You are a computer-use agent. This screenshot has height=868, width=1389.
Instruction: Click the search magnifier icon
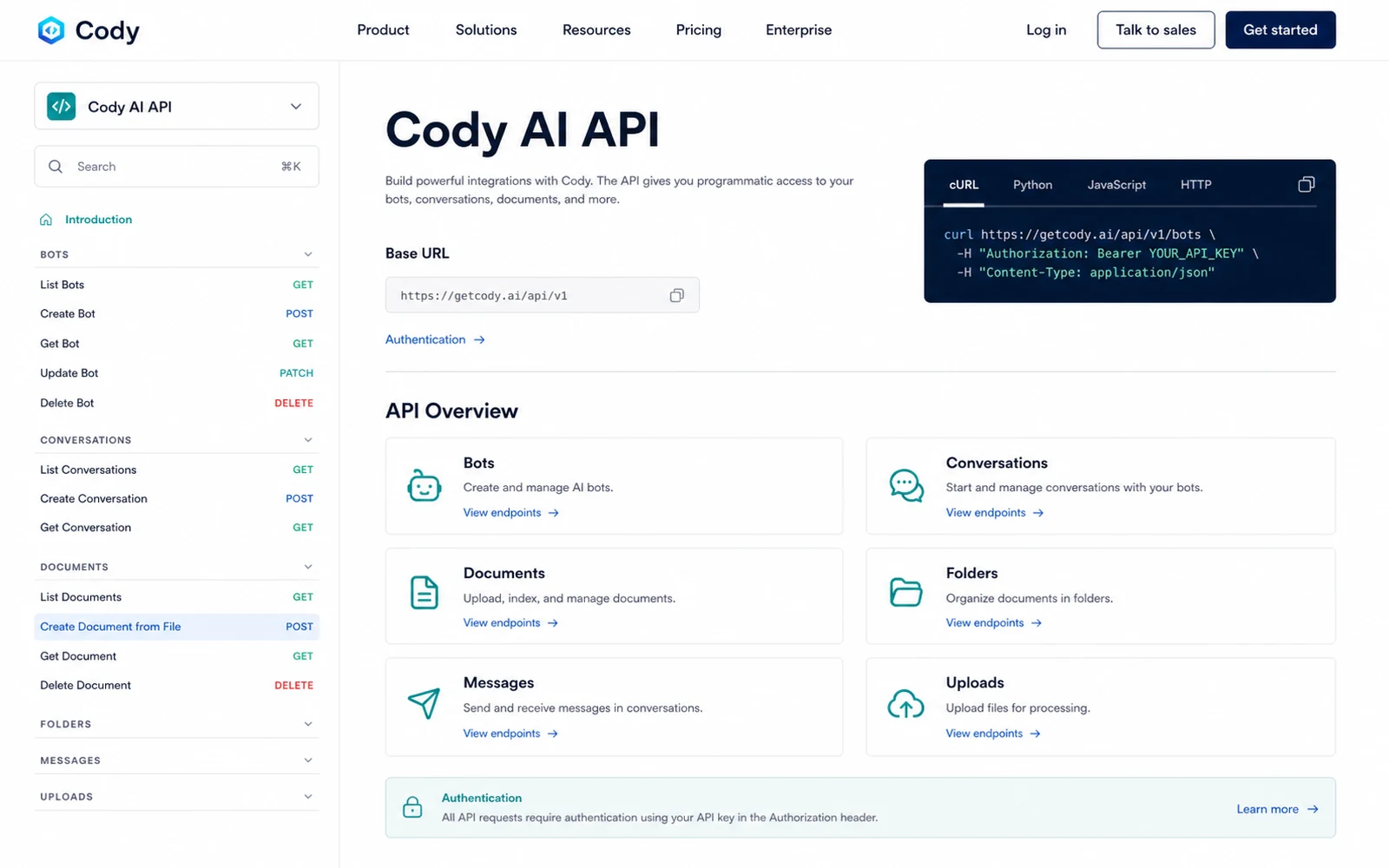(56, 167)
